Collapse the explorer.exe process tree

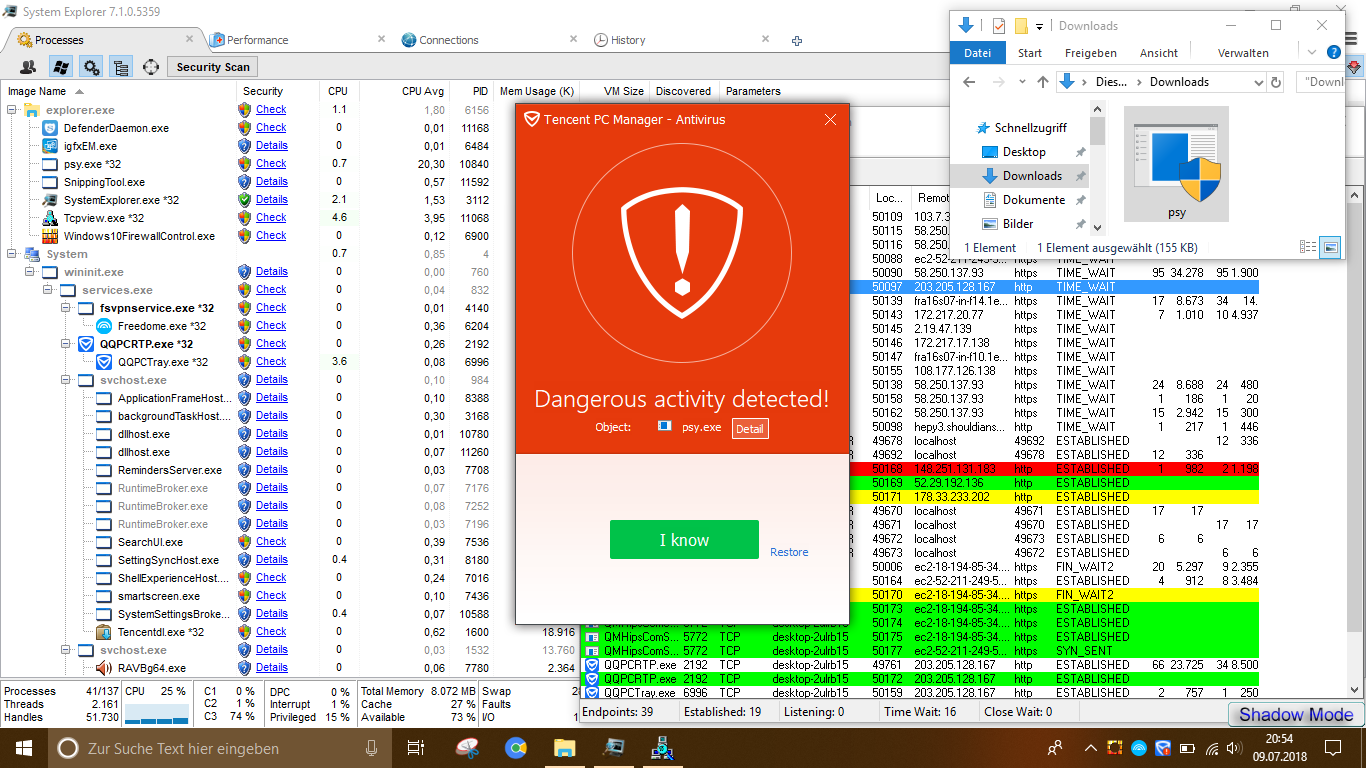click(13, 110)
